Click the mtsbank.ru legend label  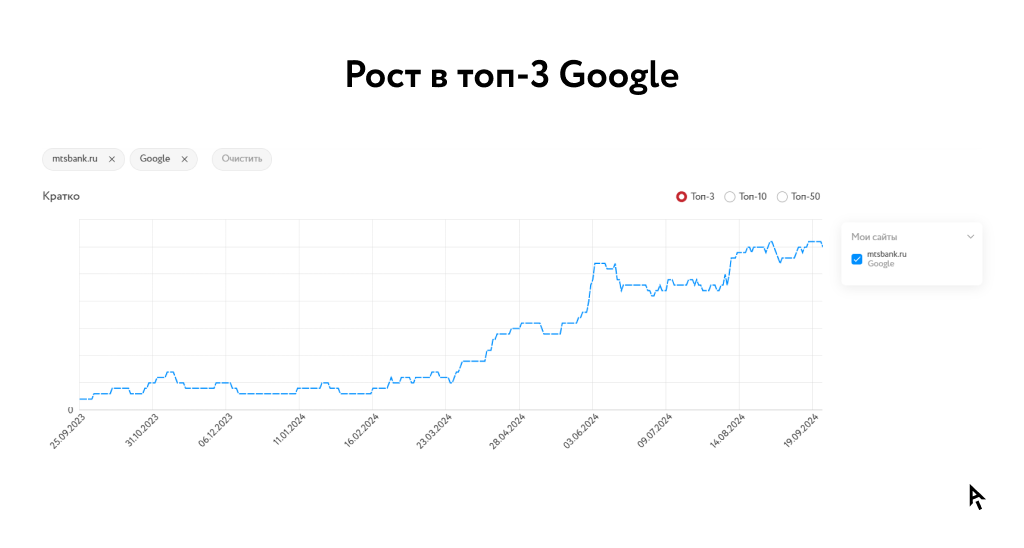[x=887, y=254]
